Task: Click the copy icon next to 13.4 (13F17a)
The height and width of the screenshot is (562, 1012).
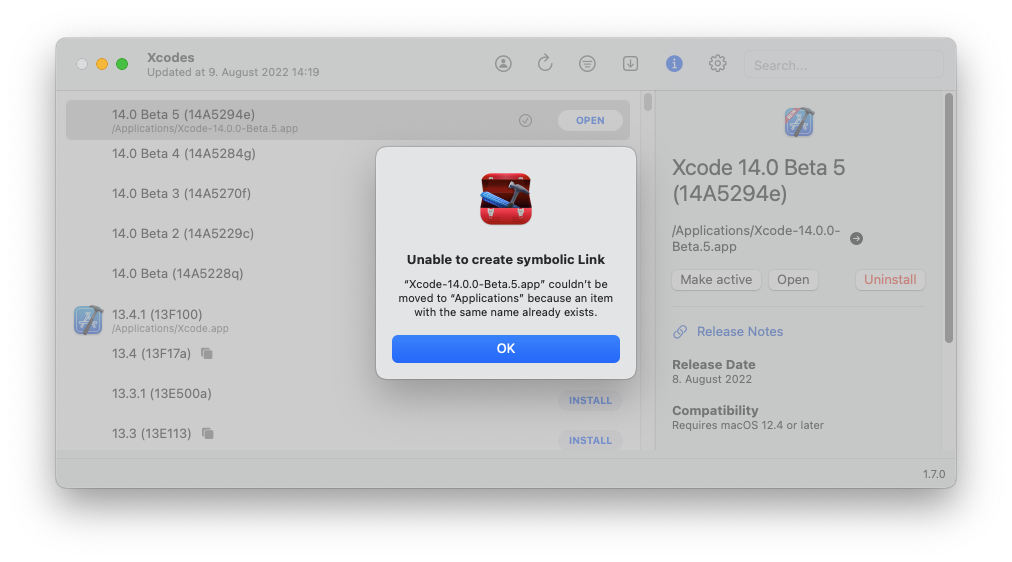Action: click(207, 354)
